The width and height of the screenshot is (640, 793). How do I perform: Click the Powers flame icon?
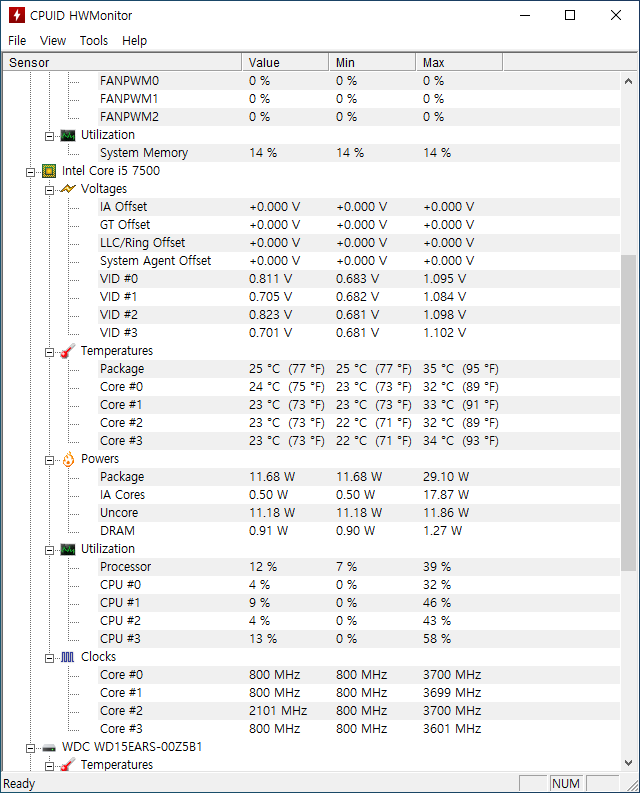[x=68, y=459]
